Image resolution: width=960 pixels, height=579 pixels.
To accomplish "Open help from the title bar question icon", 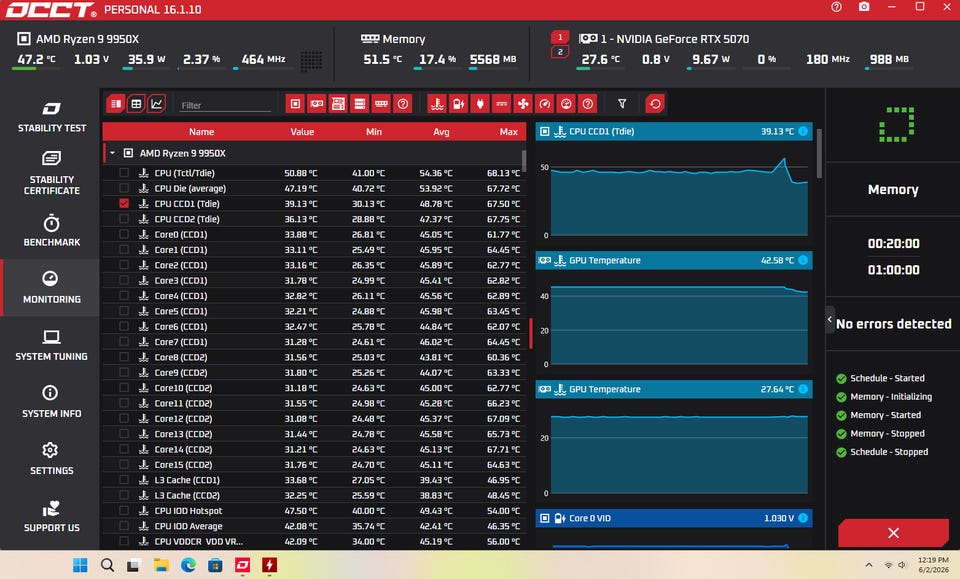I will pos(836,7).
